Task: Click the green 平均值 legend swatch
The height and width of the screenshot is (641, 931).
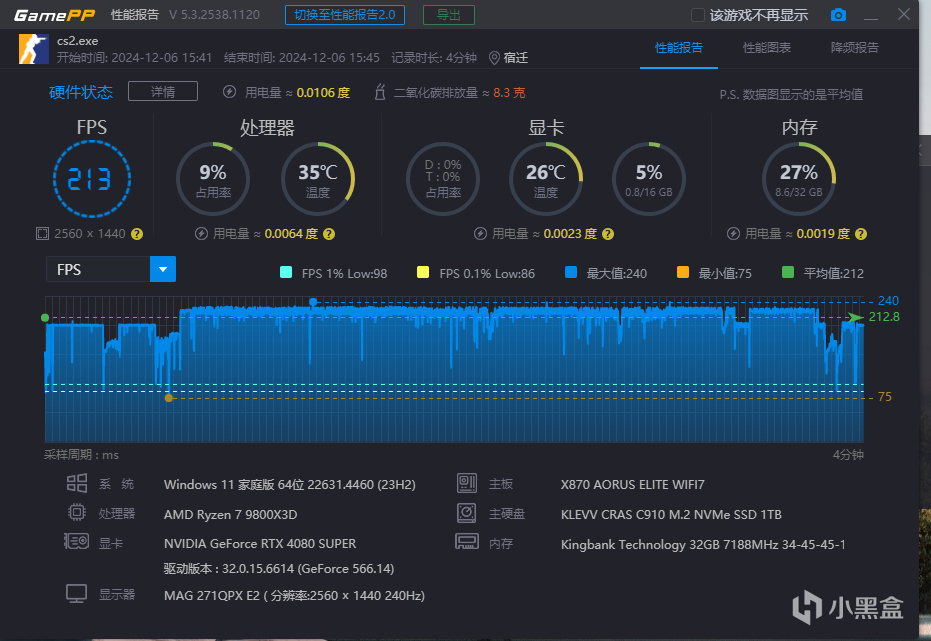Action: click(788, 272)
